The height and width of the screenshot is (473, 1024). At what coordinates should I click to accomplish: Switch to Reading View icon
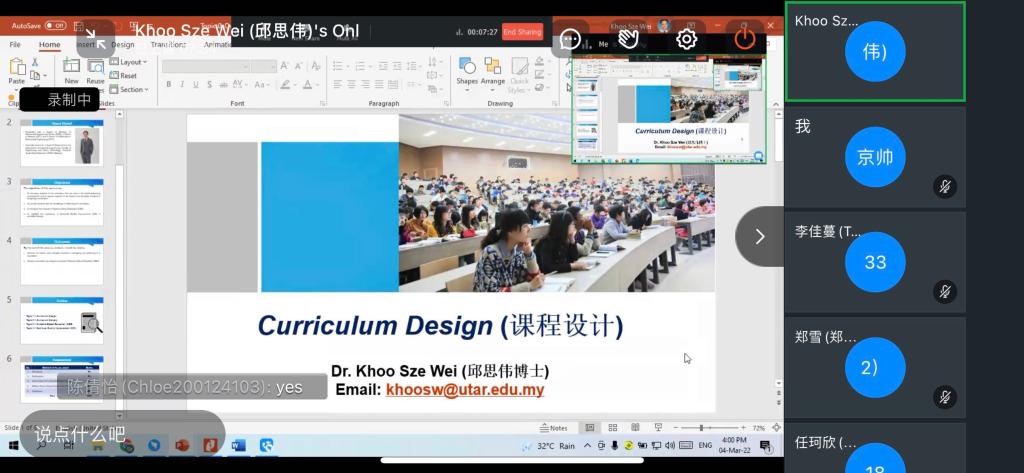(x=635, y=428)
